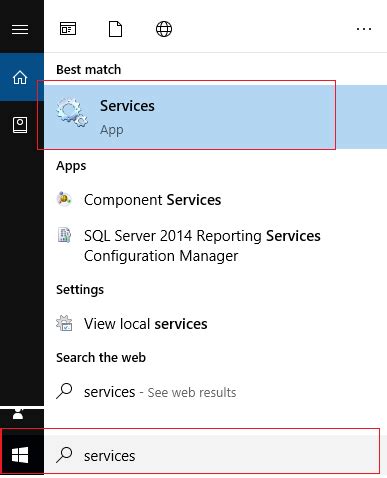The height and width of the screenshot is (478, 387).
Task: Filter results by Documents icon
Action: [x=115, y=29]
